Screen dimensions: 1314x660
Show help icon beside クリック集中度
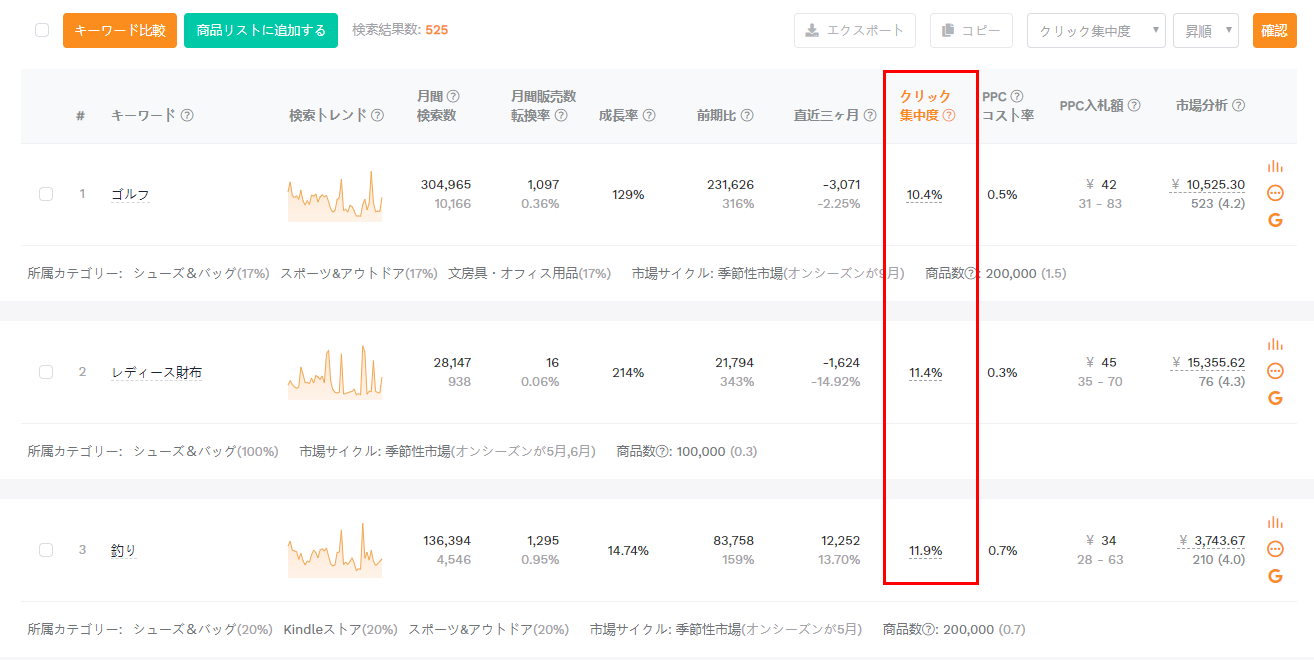click(x=949, y=115)
